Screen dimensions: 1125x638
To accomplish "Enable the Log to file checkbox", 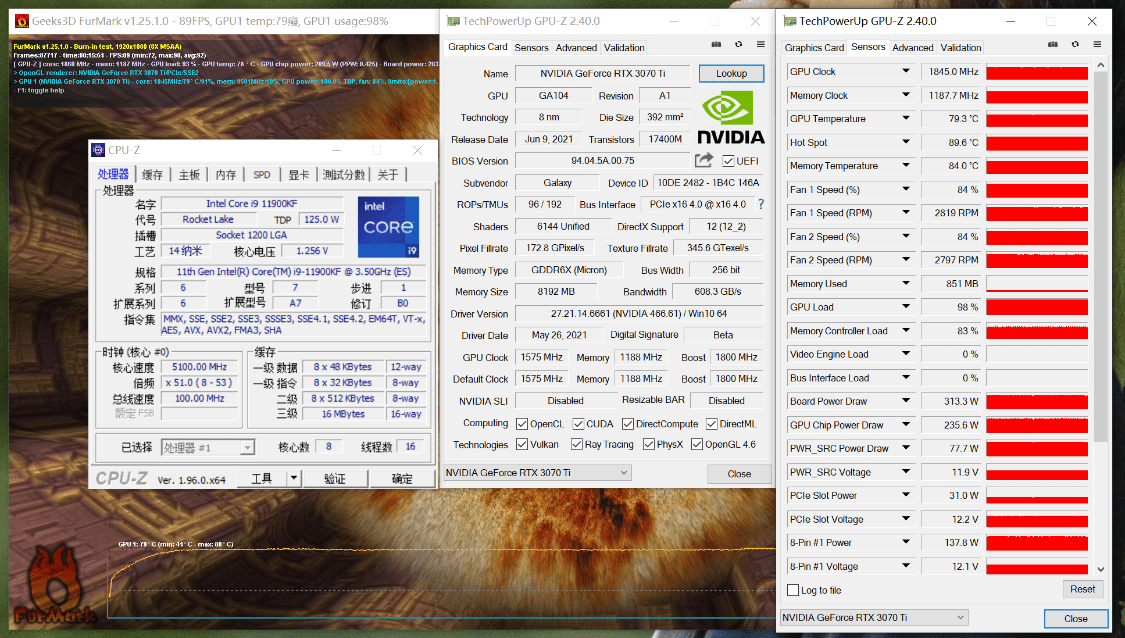I will click(x=793, y=590).
